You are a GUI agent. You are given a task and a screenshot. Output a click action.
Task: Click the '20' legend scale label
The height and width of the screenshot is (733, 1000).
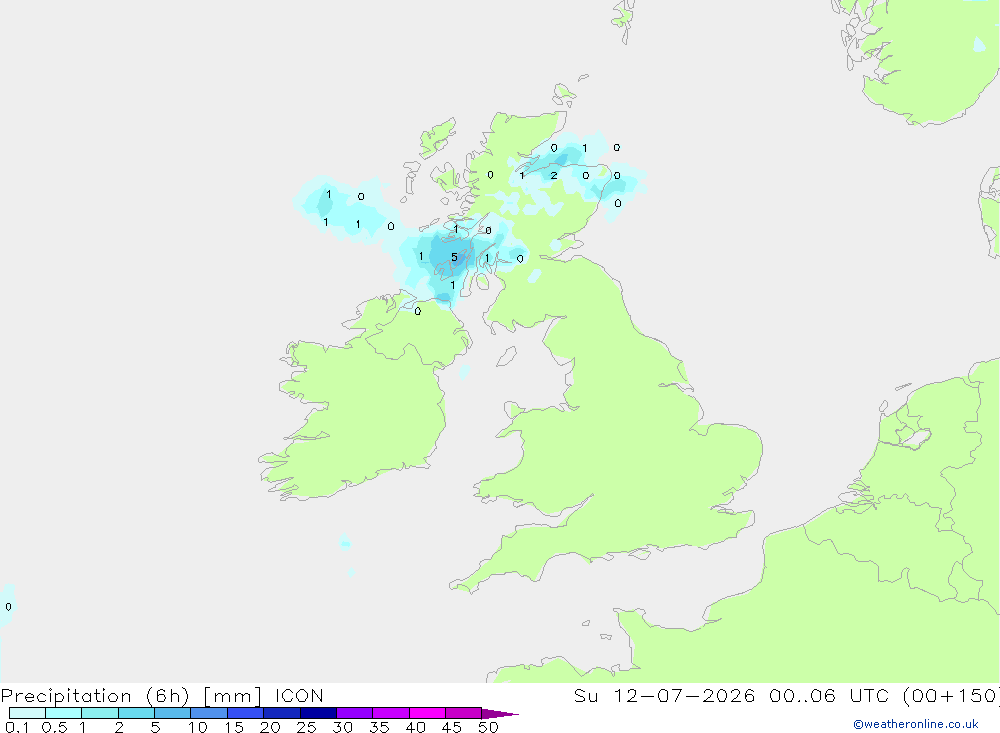pos(270,727)
